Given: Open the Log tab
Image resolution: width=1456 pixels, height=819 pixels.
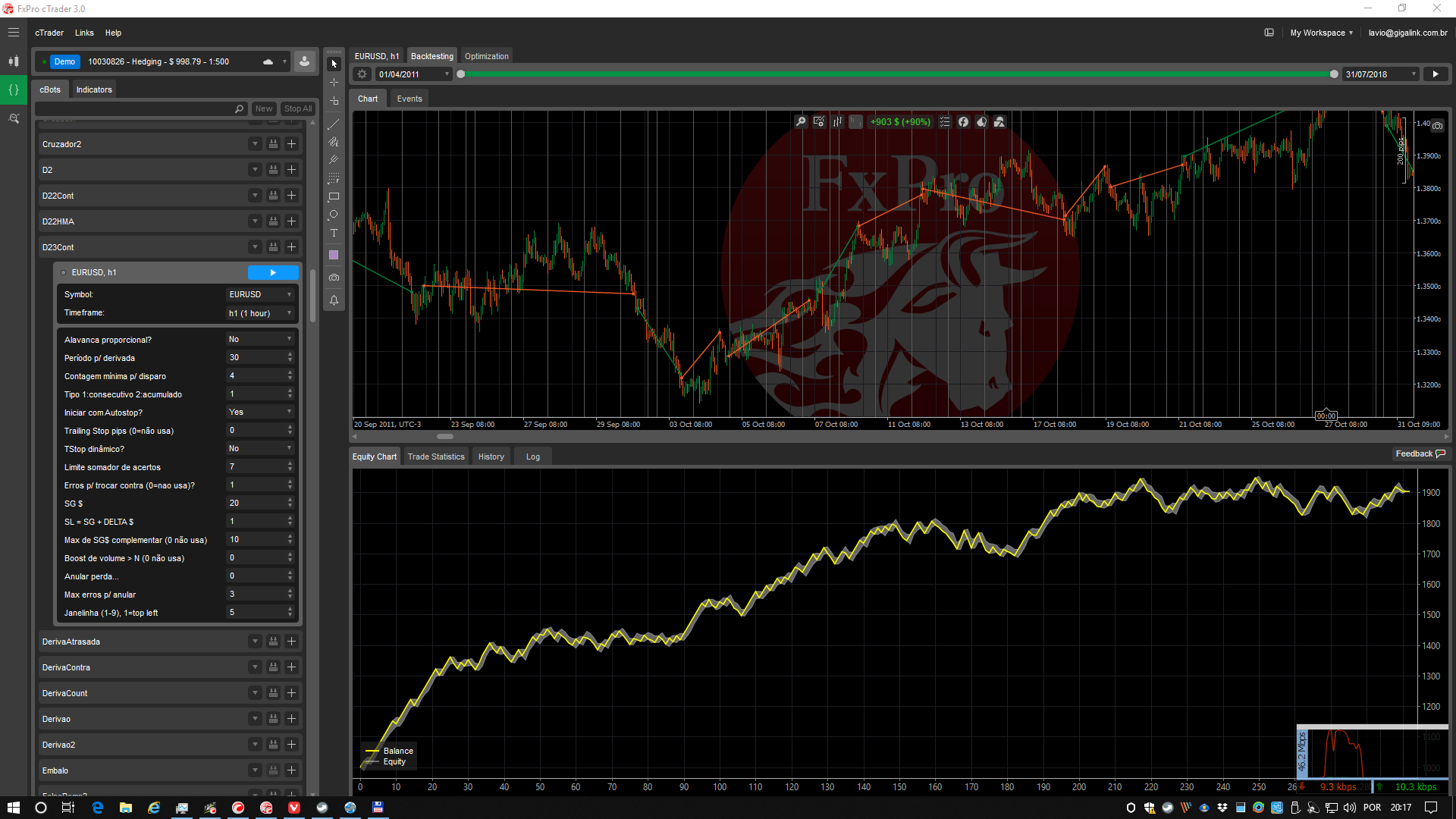Looking at the screenshot, I should pos(533,457).
